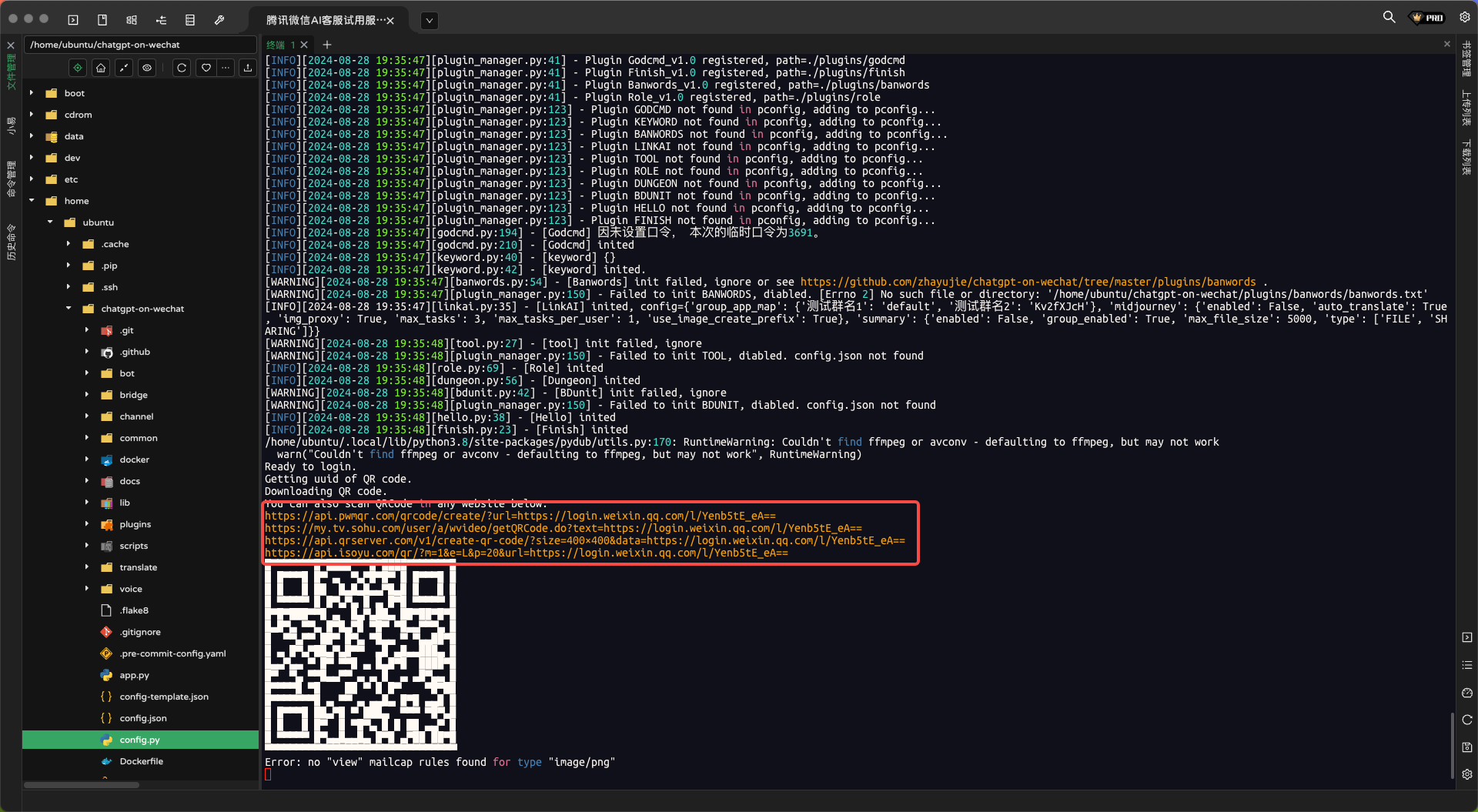Click the tree-branch tunnel icon in the title bar
The height and width of the screenshot is (812, 1478).
pos(161,20)
